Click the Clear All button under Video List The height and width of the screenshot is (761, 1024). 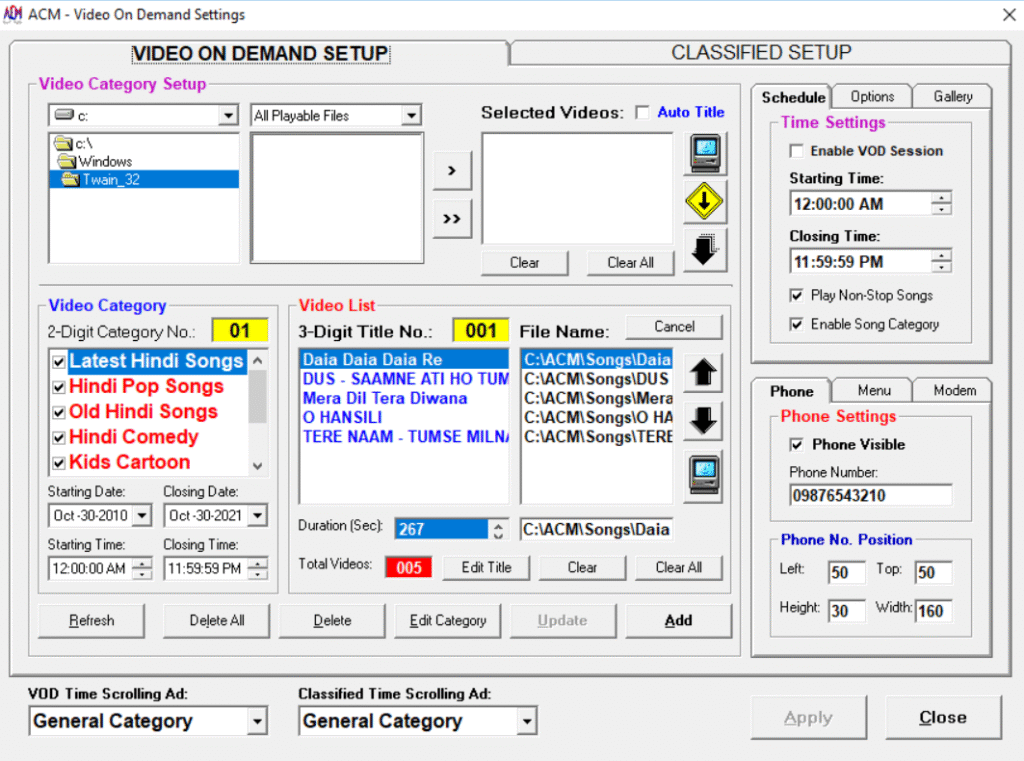click(678, 567)
